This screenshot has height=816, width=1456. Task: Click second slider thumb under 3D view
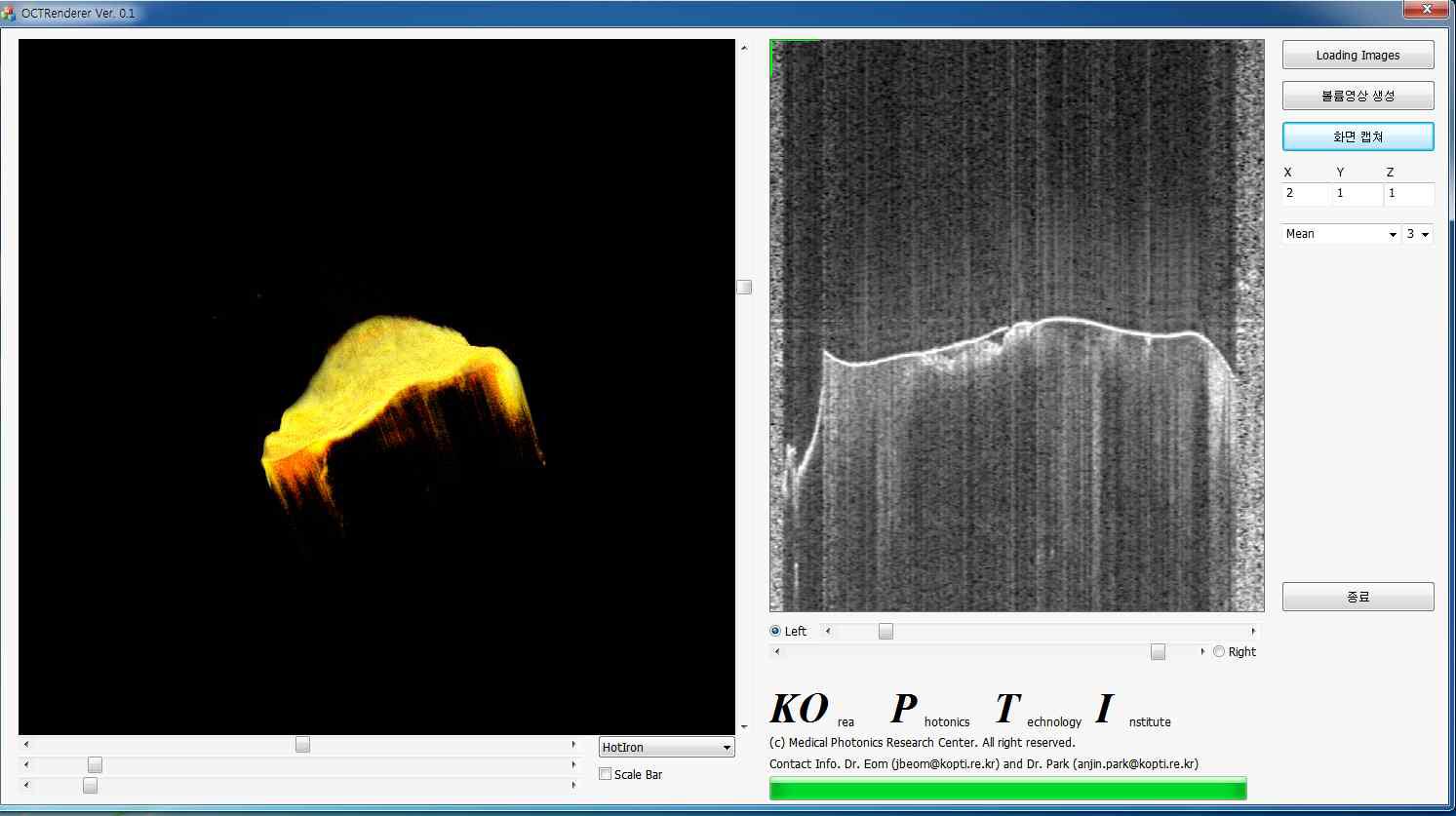95,764
